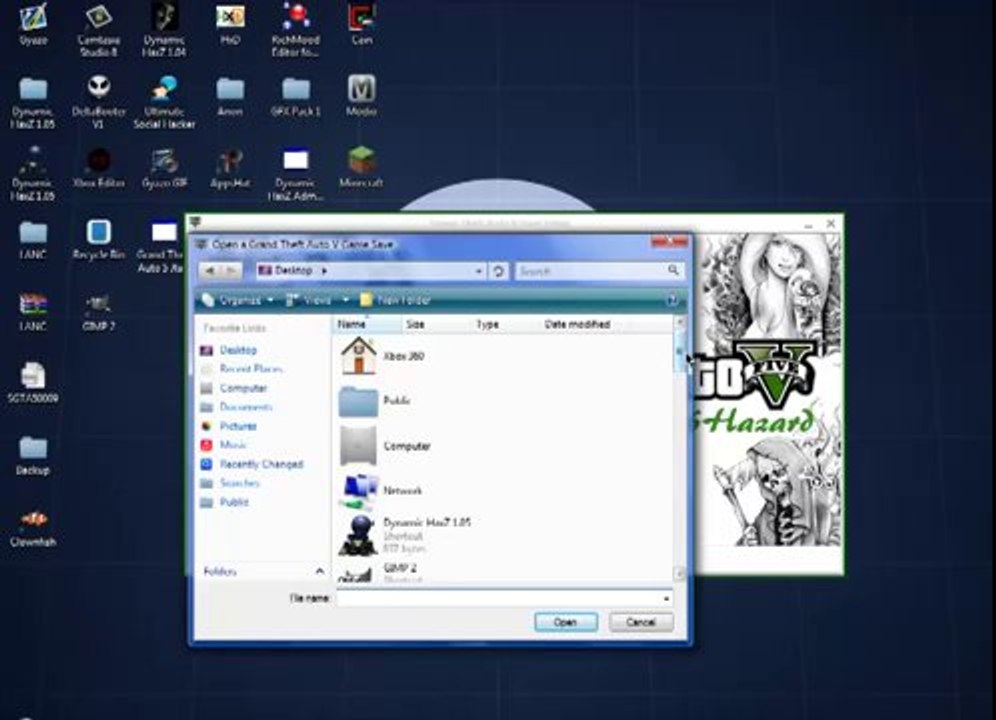Select the GIMP 2 shortcut in file list
Viewport: 996px width, 720px height.
tap(379, 572)
